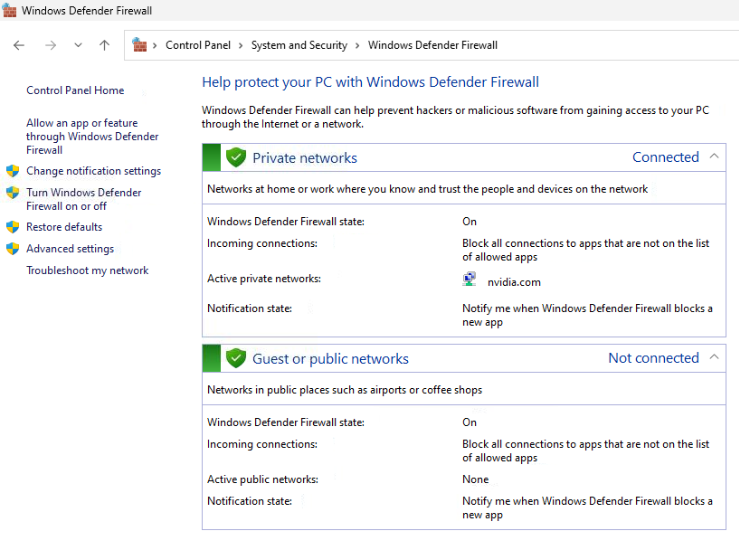Click the green shield beside Private networks
This screenshot has width=739, height=539.
236,157
